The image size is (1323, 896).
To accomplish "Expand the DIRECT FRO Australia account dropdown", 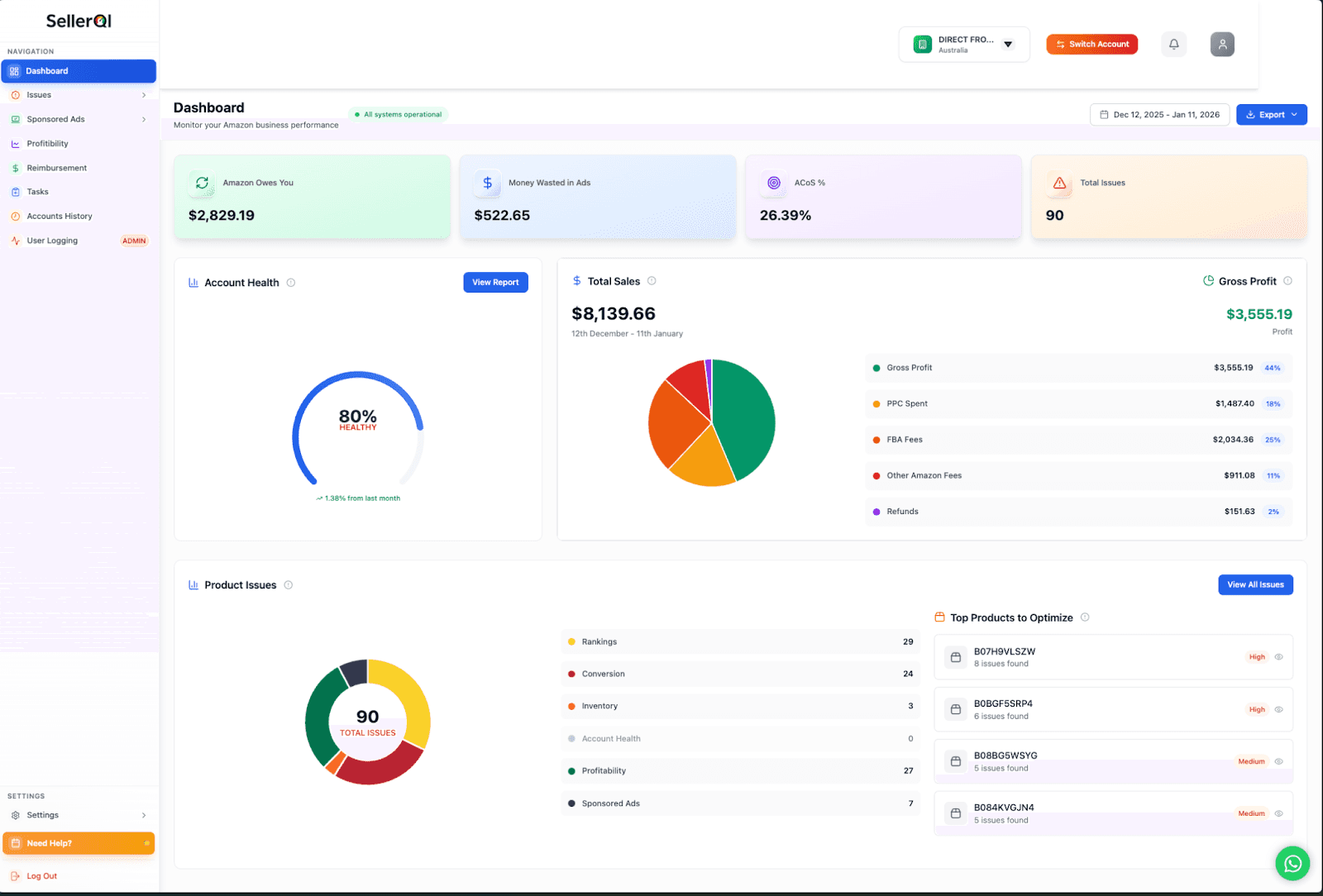I will pos(1008,45).
